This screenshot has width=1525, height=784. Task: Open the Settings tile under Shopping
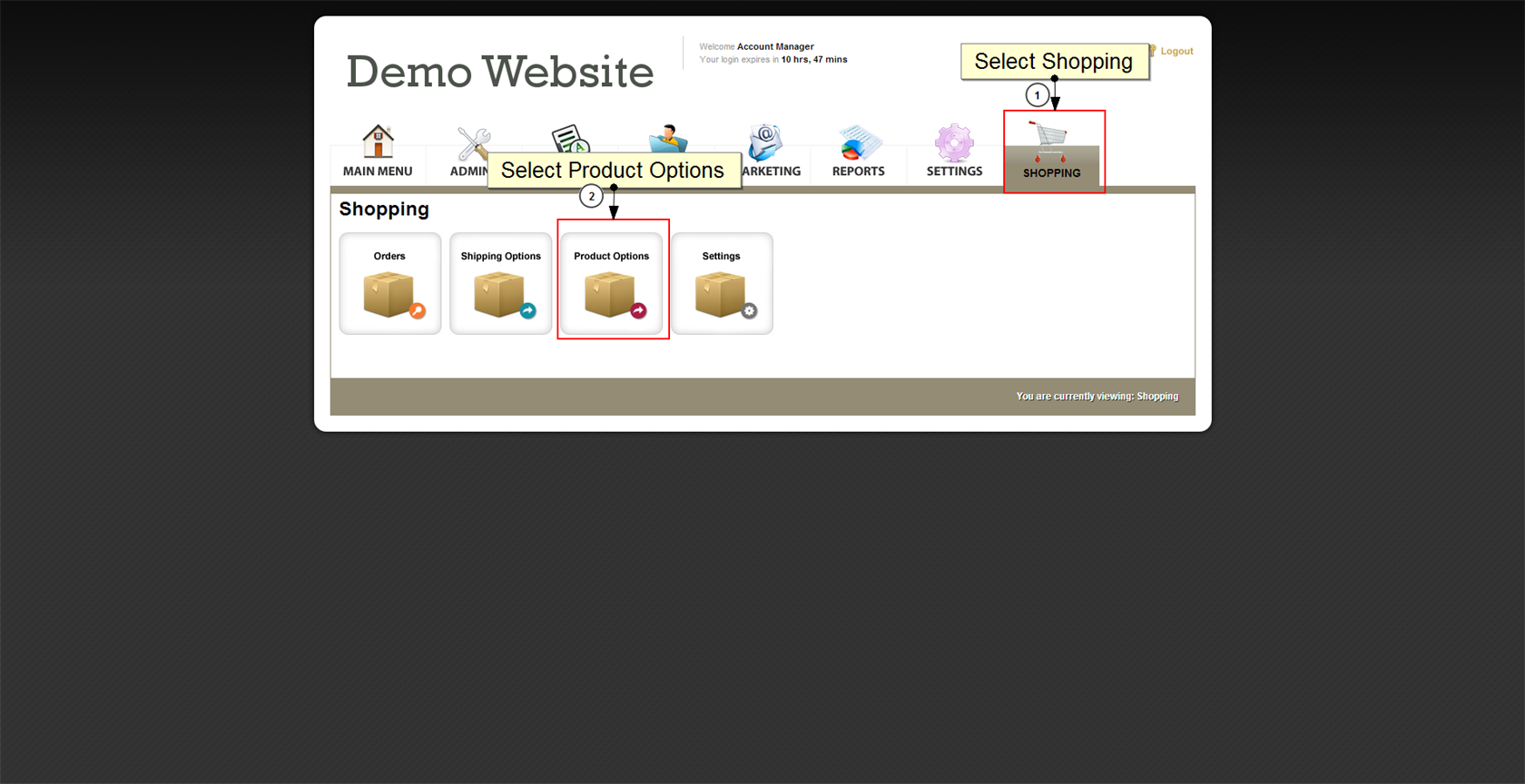click(x=723, y=284)
